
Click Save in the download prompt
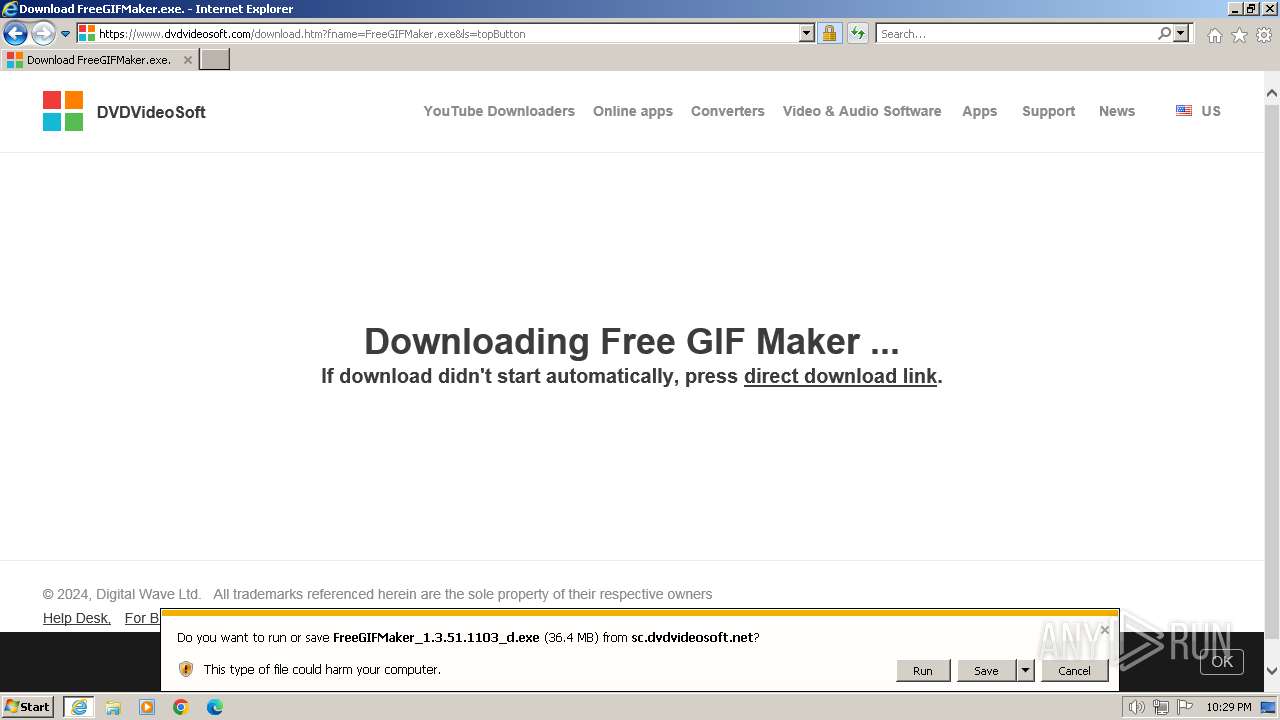[986, 671]
